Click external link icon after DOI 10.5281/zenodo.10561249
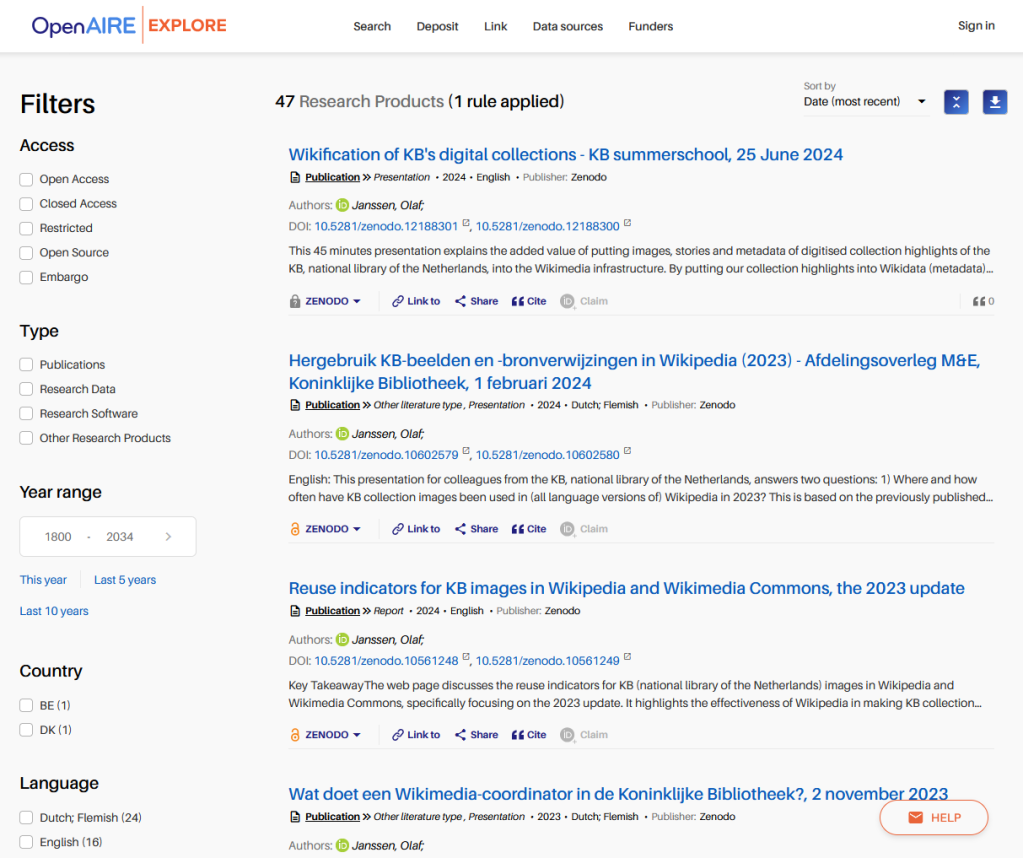The width and height of the screenshot is (1023, 858). [x=627, y=657]
